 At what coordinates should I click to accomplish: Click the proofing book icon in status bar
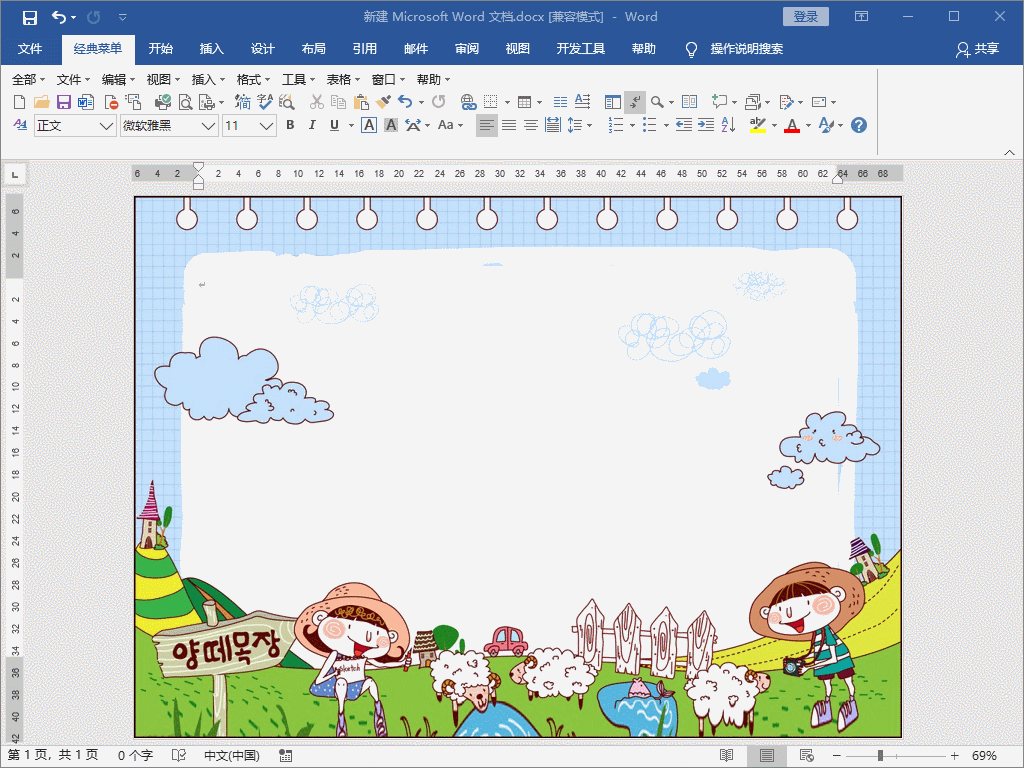[x=178, y=756]
